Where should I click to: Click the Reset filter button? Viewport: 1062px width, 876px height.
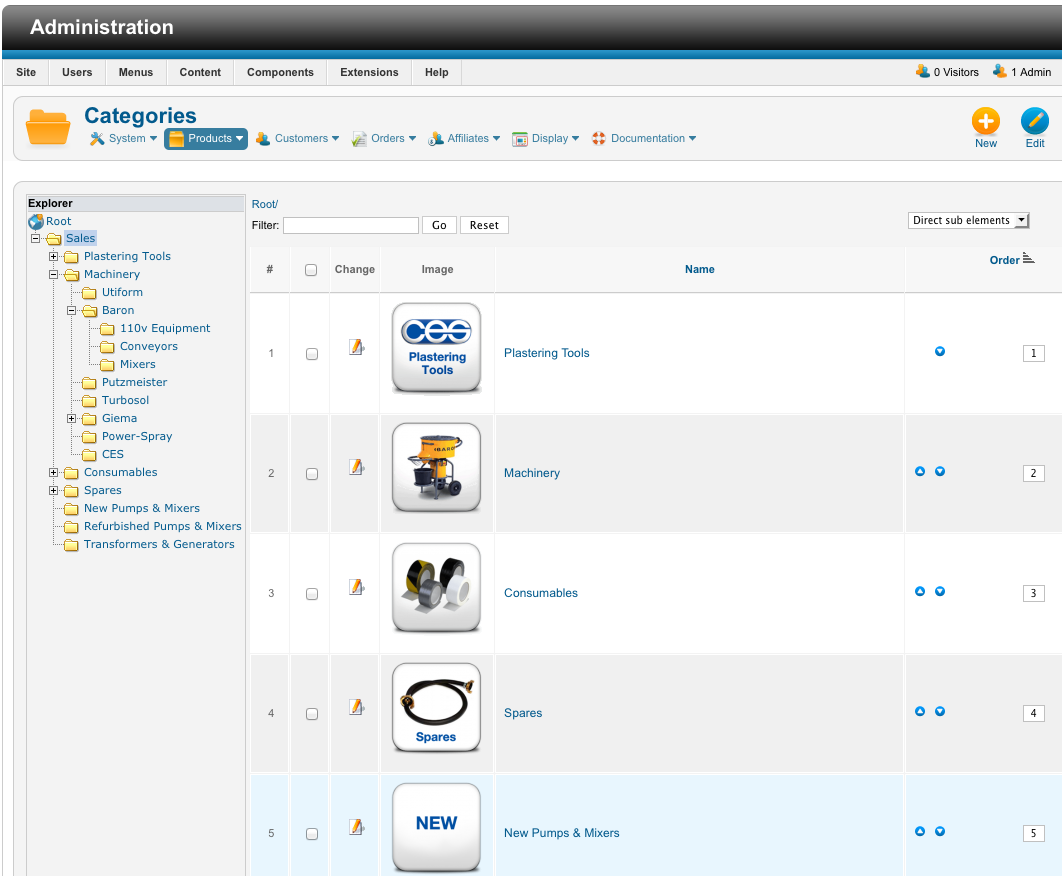(484, 225)
